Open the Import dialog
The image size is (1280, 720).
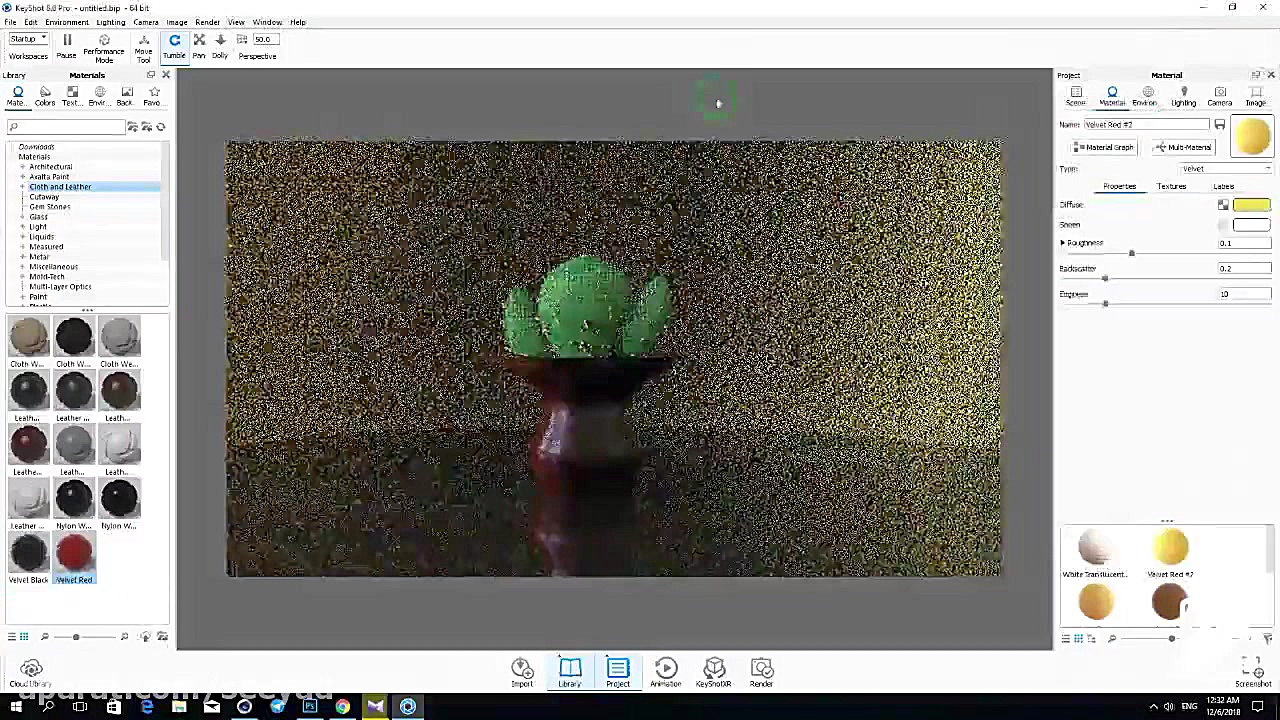click(522, 672)
